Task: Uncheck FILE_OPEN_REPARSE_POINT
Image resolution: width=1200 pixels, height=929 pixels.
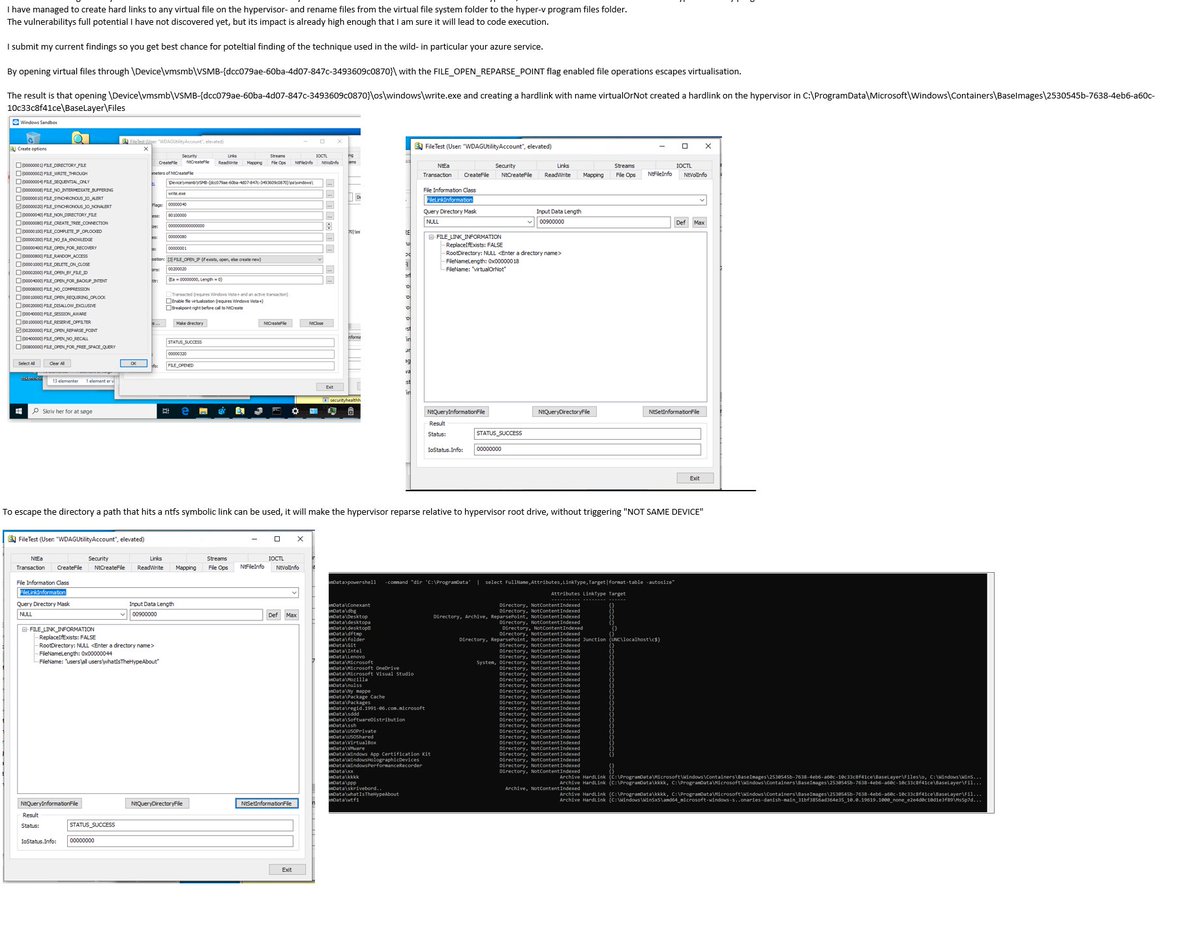Action: (18, 330)
